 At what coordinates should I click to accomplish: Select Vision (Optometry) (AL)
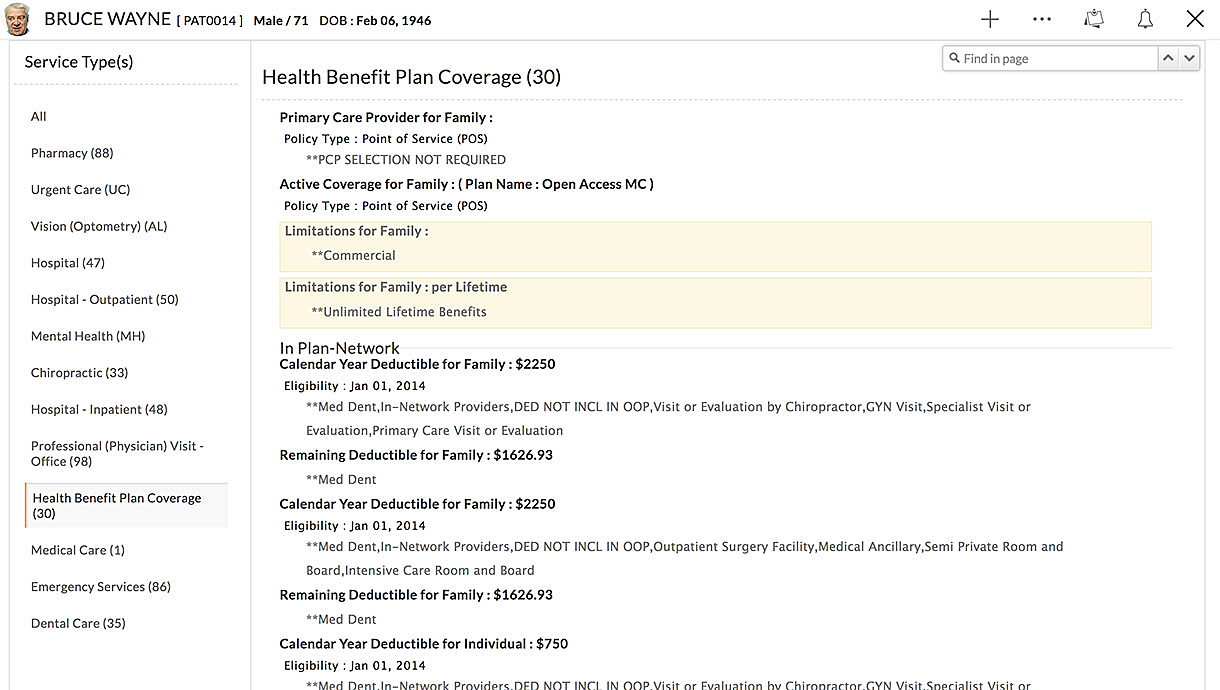pos(98,226)
